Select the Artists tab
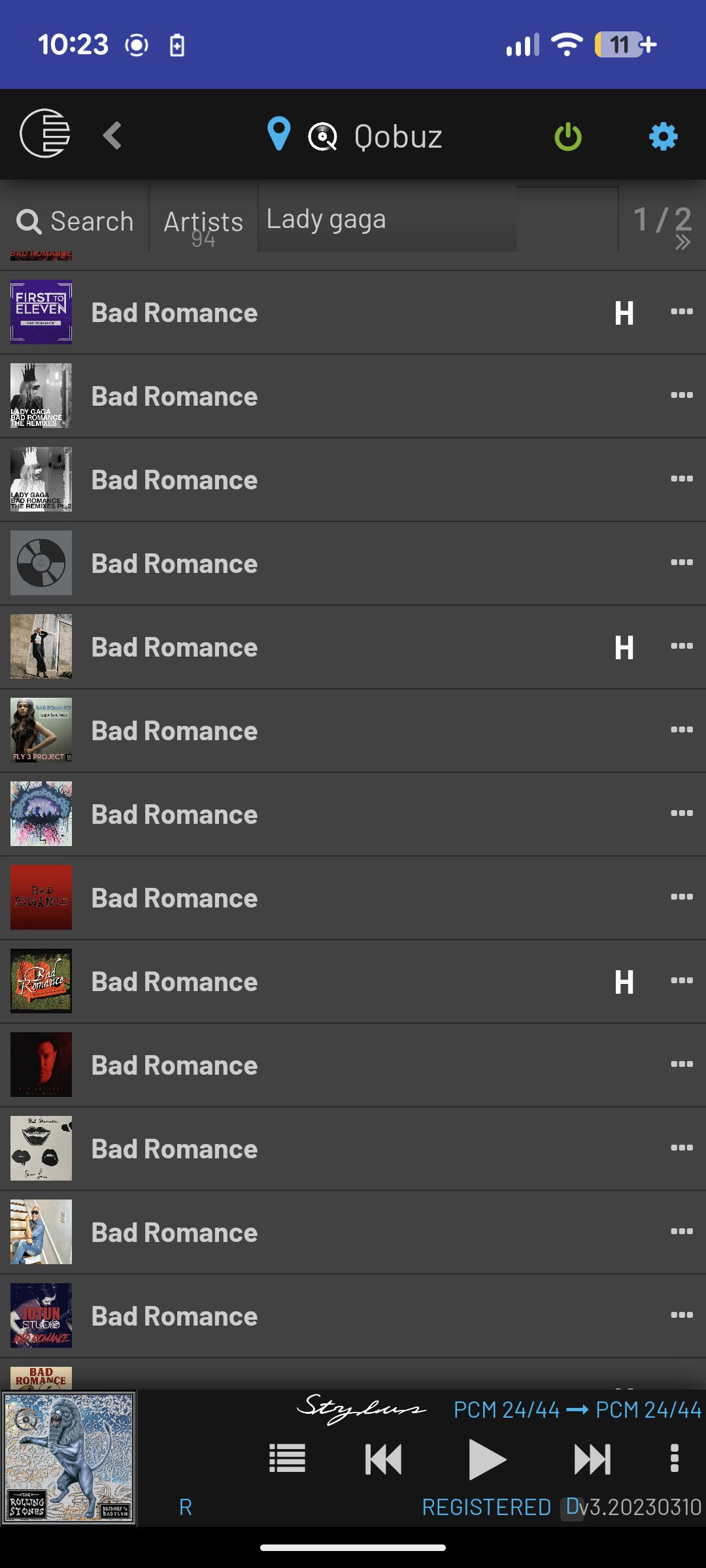This screenshot has width=706, height=1568. 203,221
